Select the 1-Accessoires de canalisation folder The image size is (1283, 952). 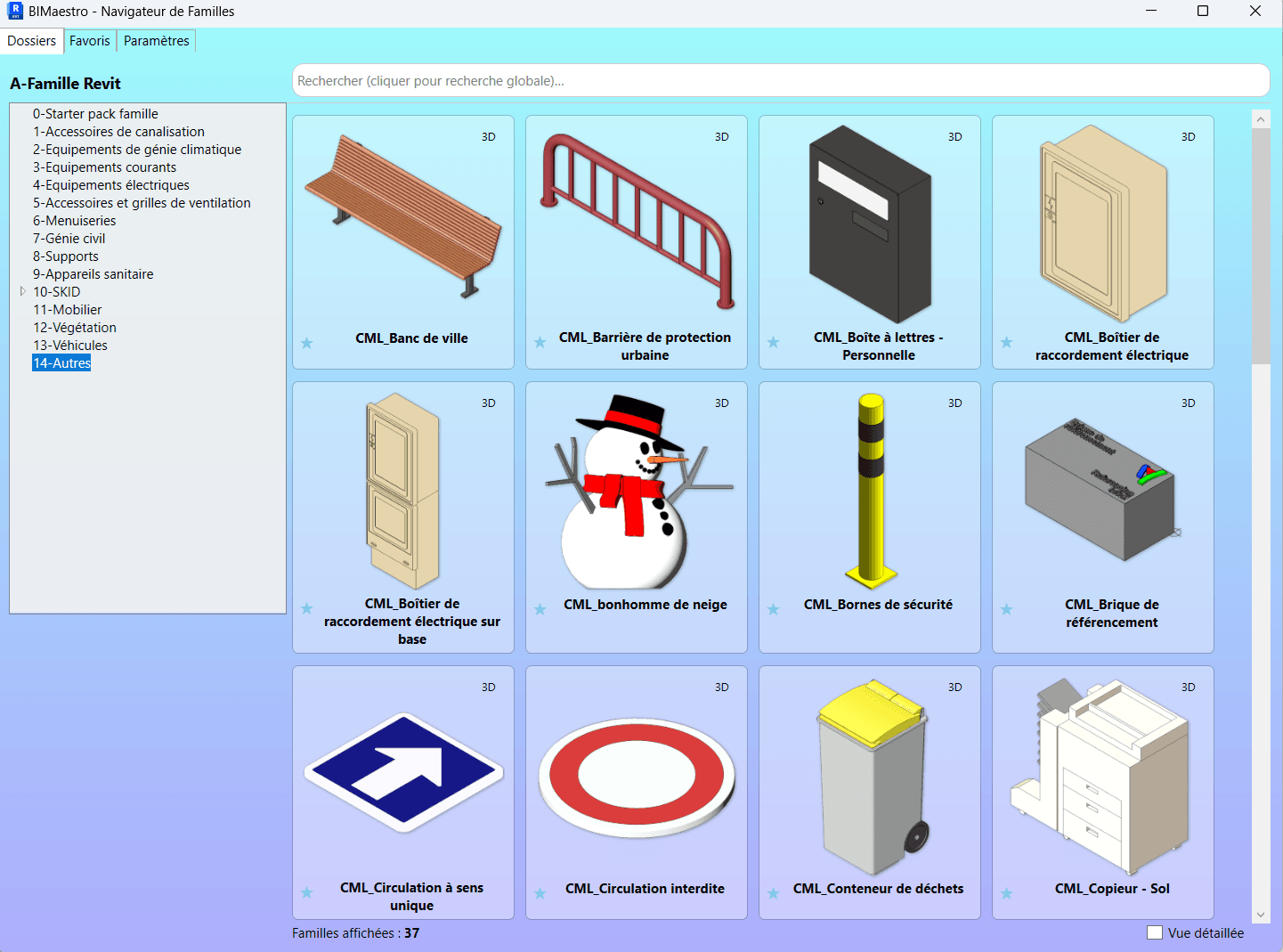[x=118, y=131]
